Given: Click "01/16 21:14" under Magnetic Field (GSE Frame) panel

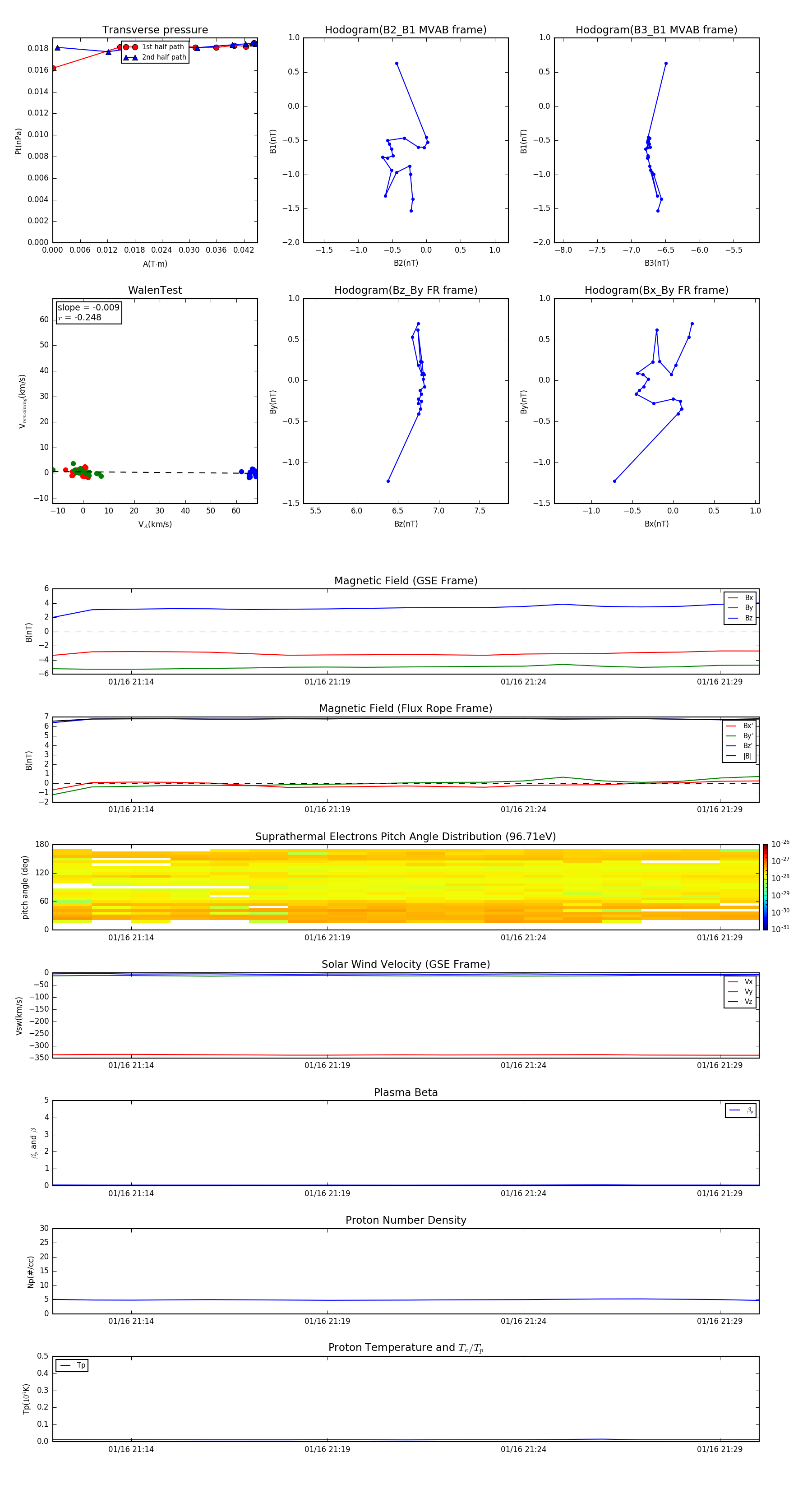Looking at the screenshot, I should pos(131,681).
